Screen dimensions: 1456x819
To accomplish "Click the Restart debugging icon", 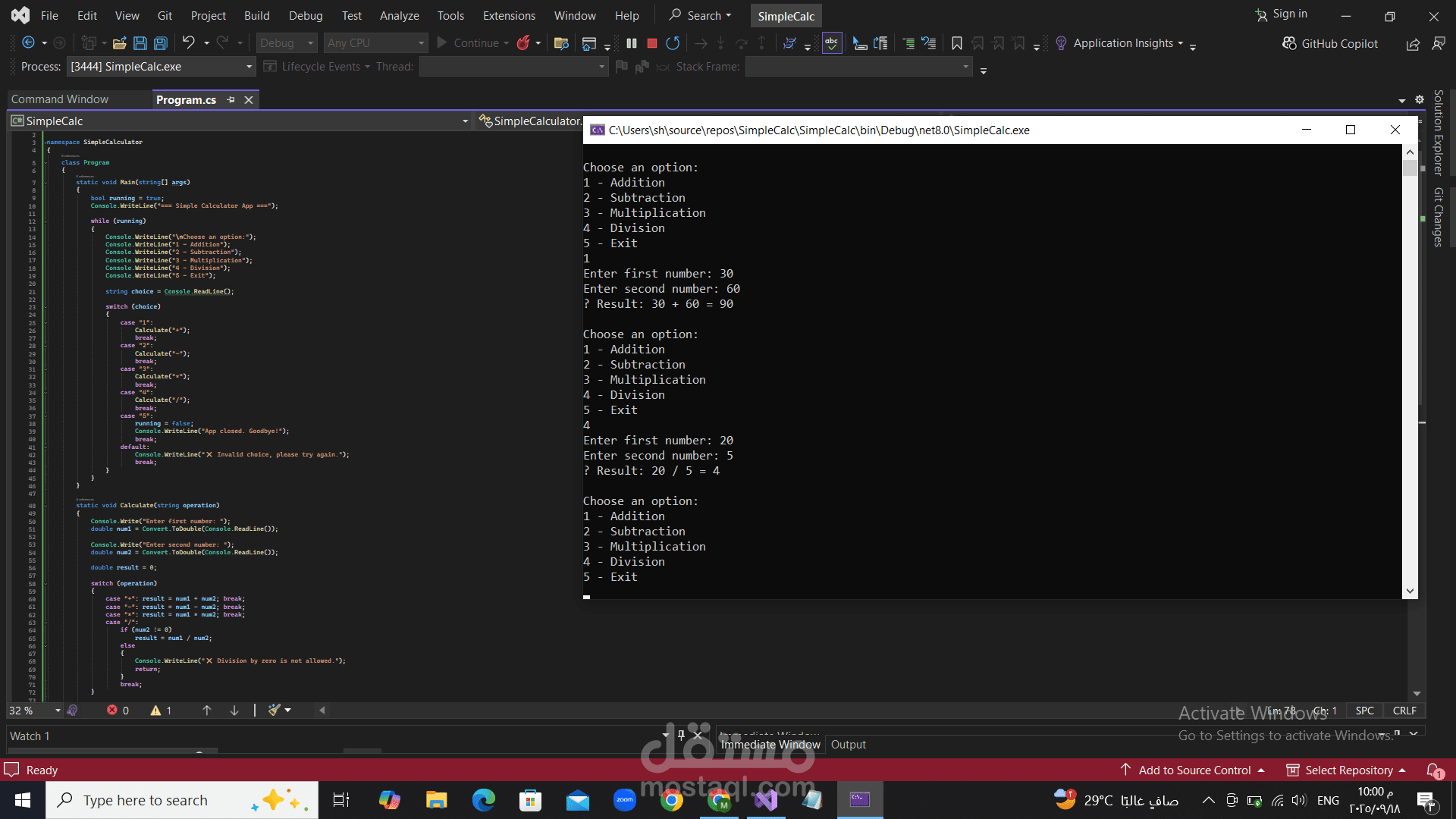I will tap(673, 43).
